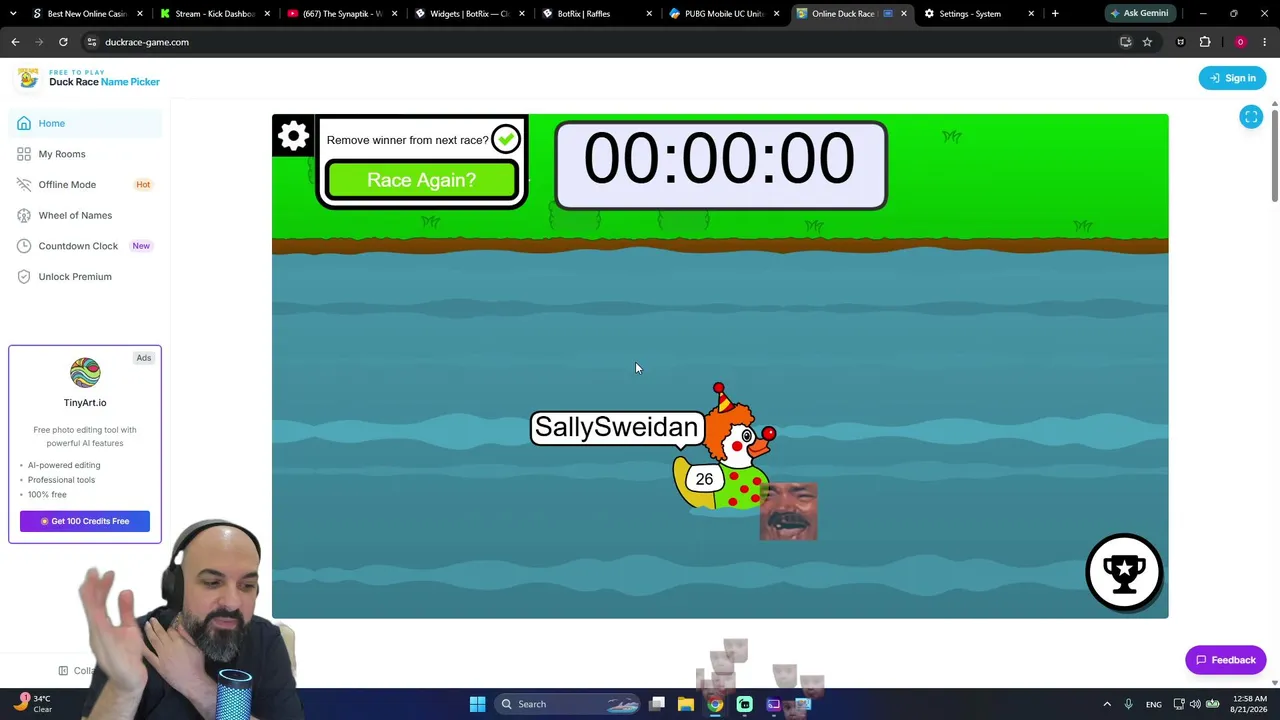This screenshot has height=720, width=1280.
Task: Go back in browser history
Action: 15,42
